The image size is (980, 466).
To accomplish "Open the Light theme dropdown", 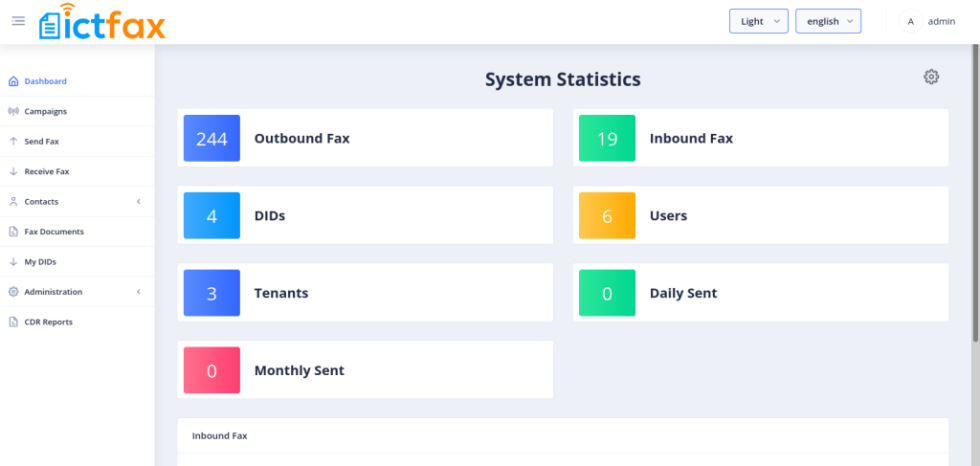I will click(x=758, y=21).
